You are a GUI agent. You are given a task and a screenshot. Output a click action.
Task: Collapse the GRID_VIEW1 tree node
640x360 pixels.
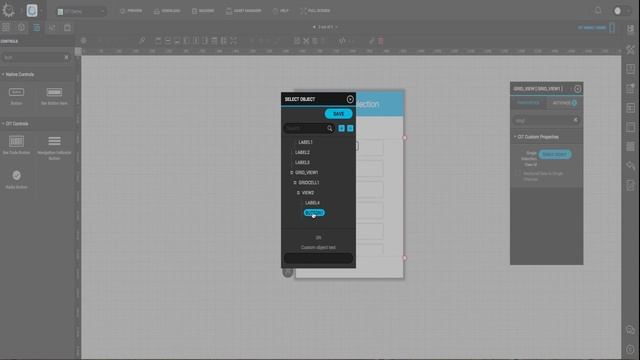291,173
